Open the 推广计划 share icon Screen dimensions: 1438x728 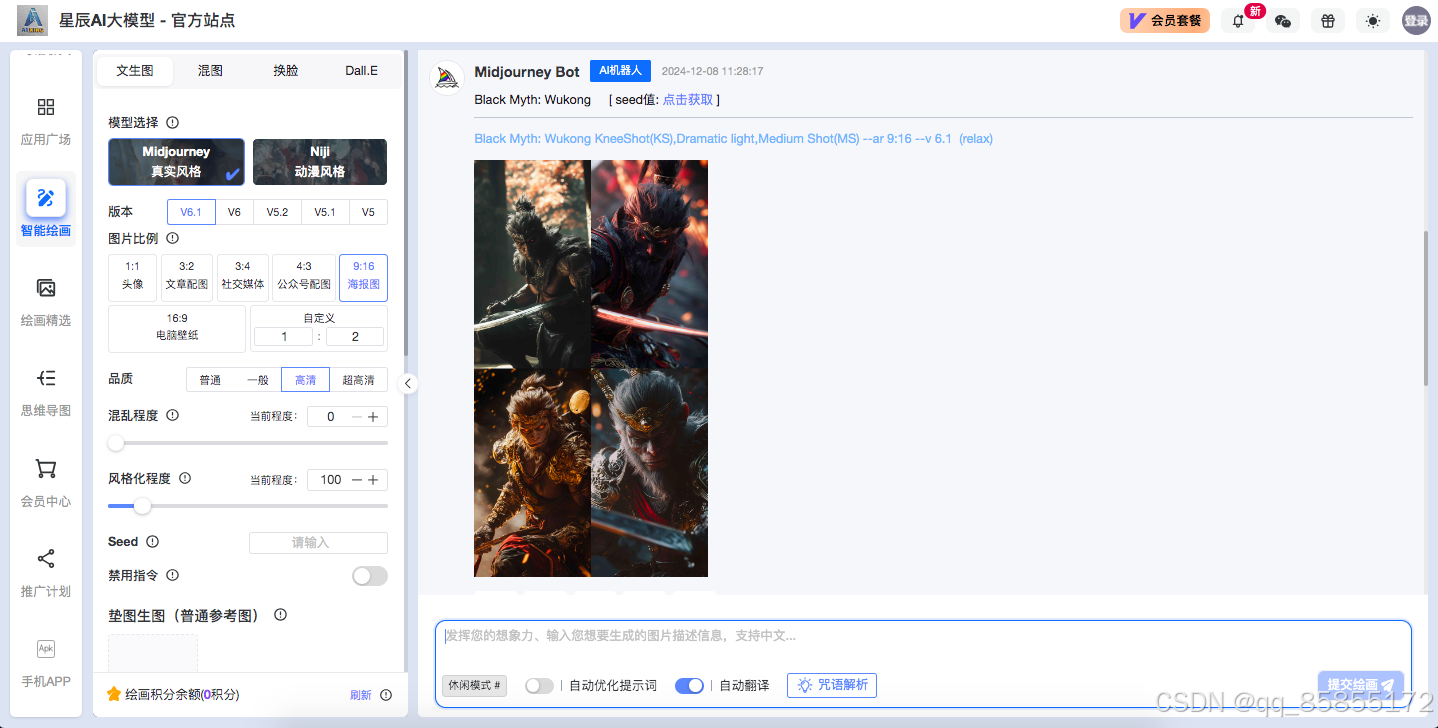coord(46,559)
